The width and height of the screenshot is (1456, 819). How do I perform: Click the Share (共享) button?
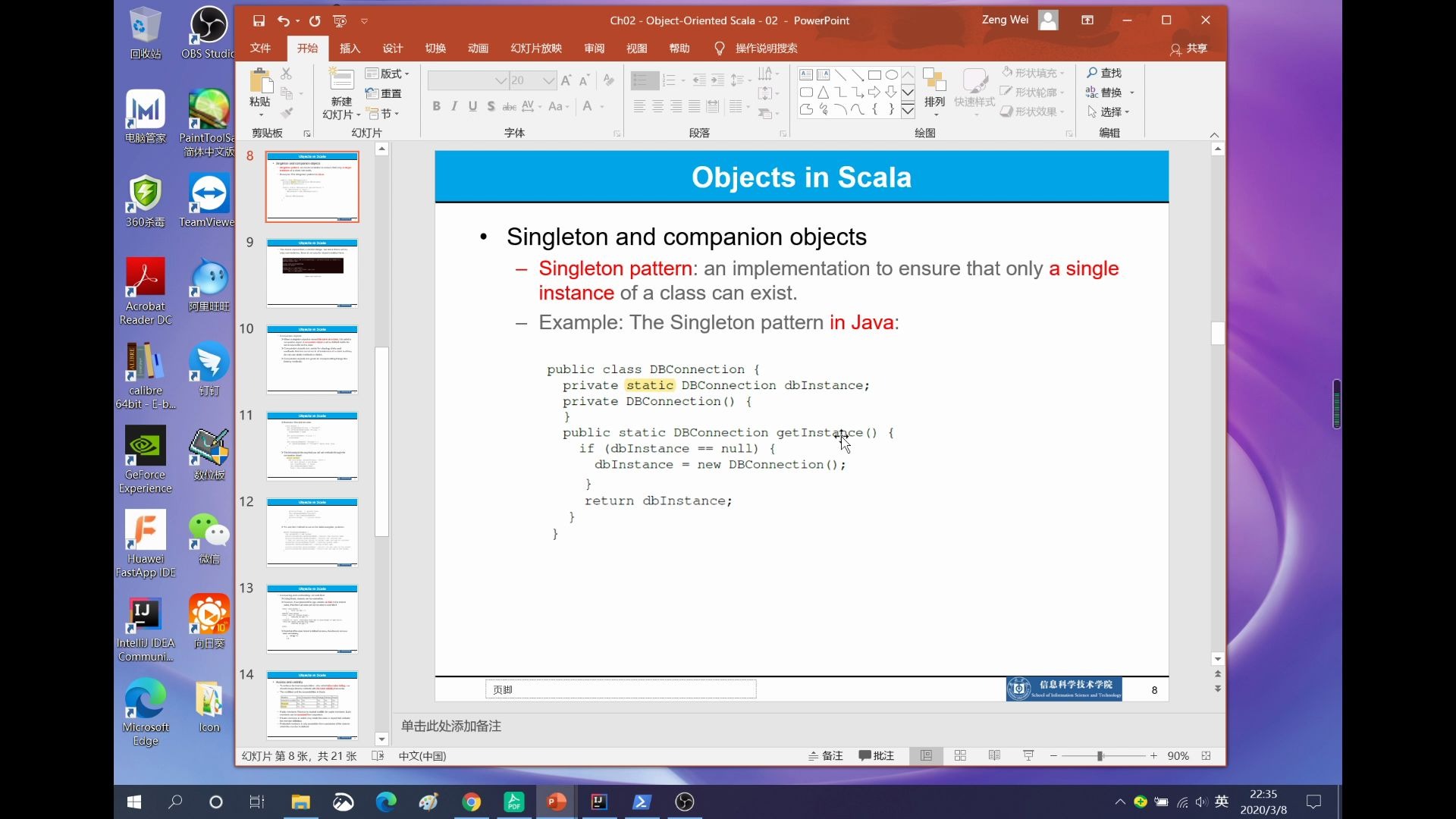[x=1188, y=49]
